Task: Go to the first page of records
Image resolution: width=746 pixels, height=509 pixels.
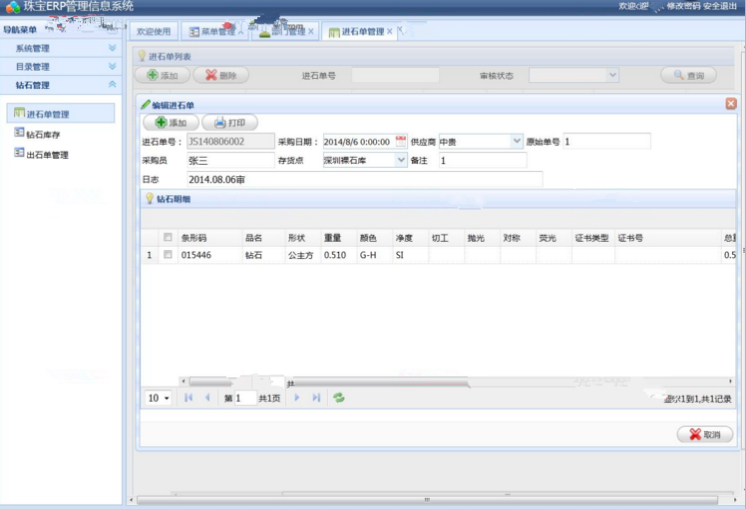Action: (x=189, y=398)
